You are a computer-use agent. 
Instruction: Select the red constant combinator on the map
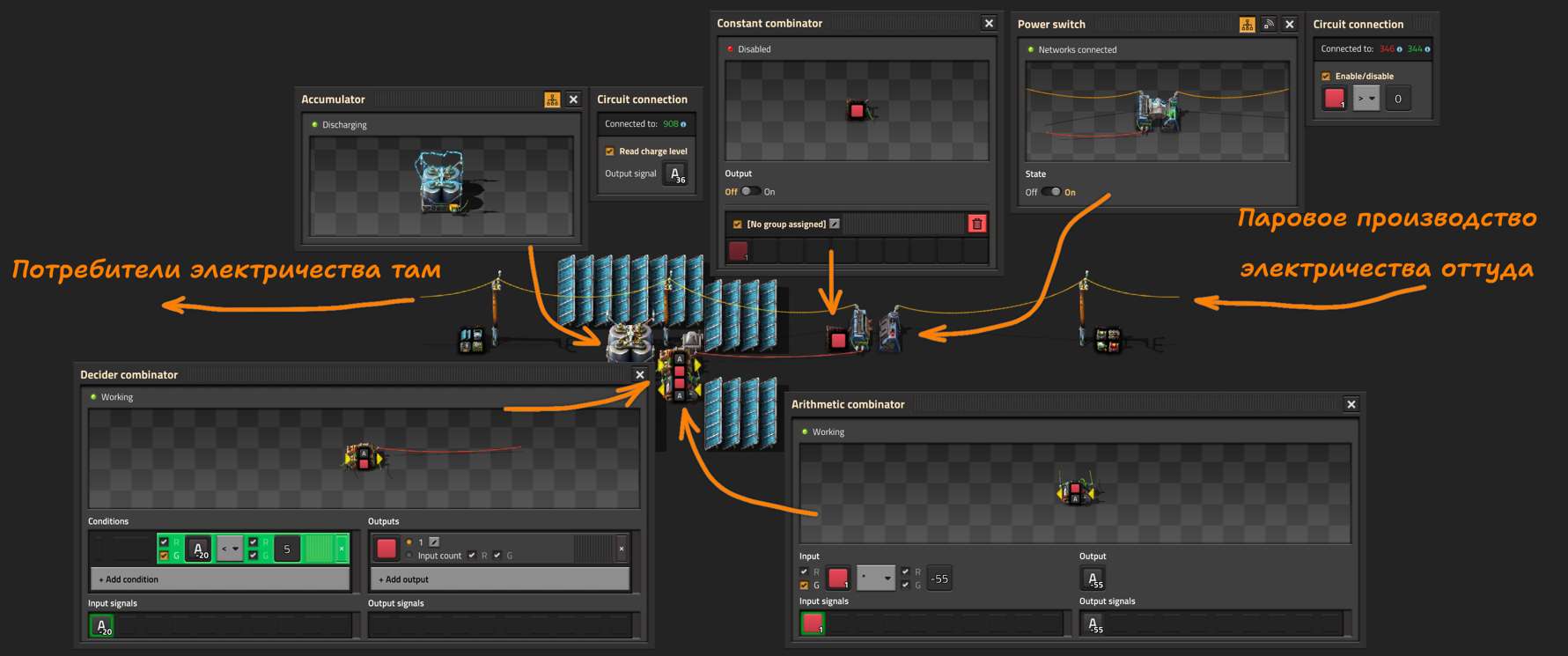point(837,340)
